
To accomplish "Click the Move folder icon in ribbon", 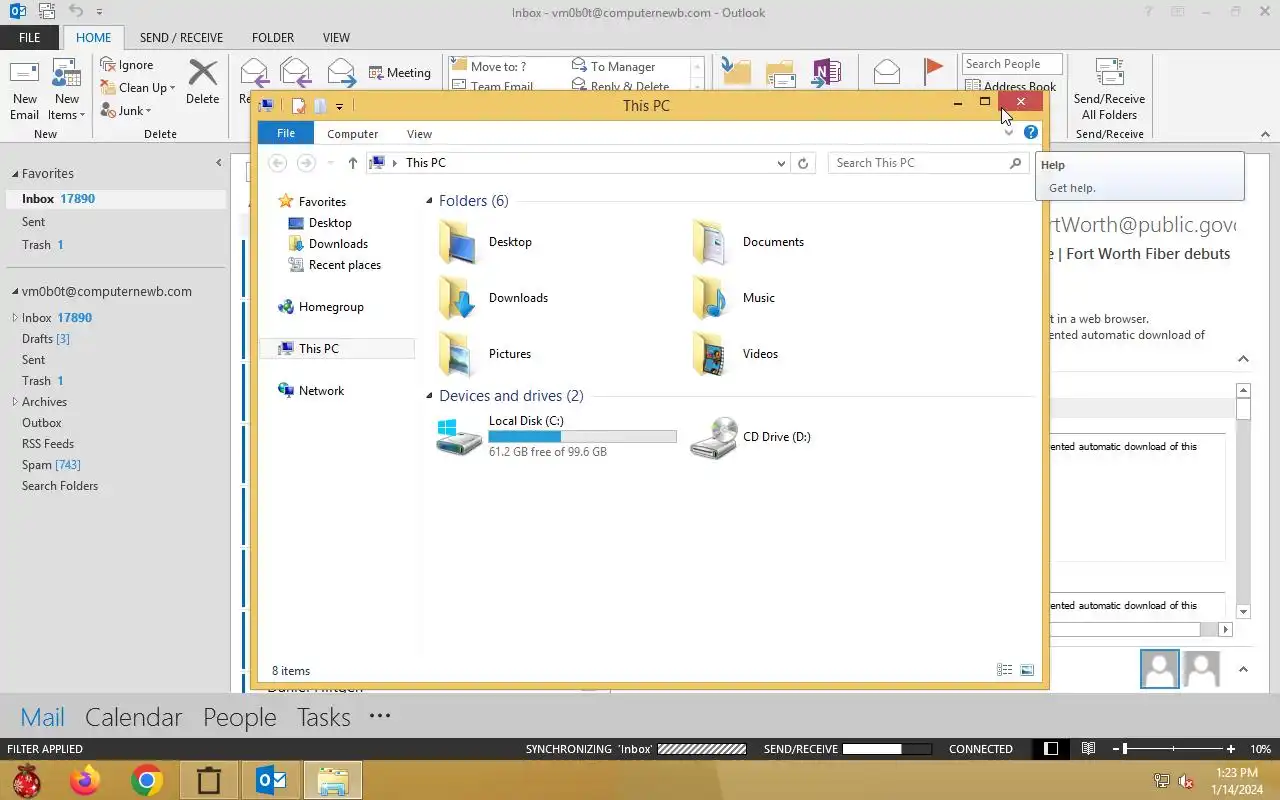I will click(x=736, y=72).
